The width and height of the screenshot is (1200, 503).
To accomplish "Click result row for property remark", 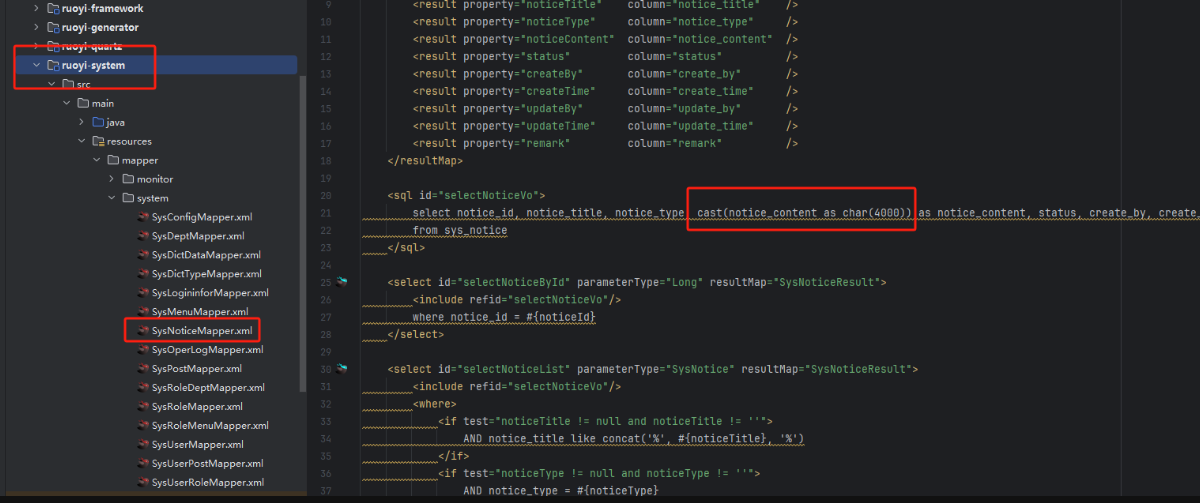I will (x=605, y=143).
